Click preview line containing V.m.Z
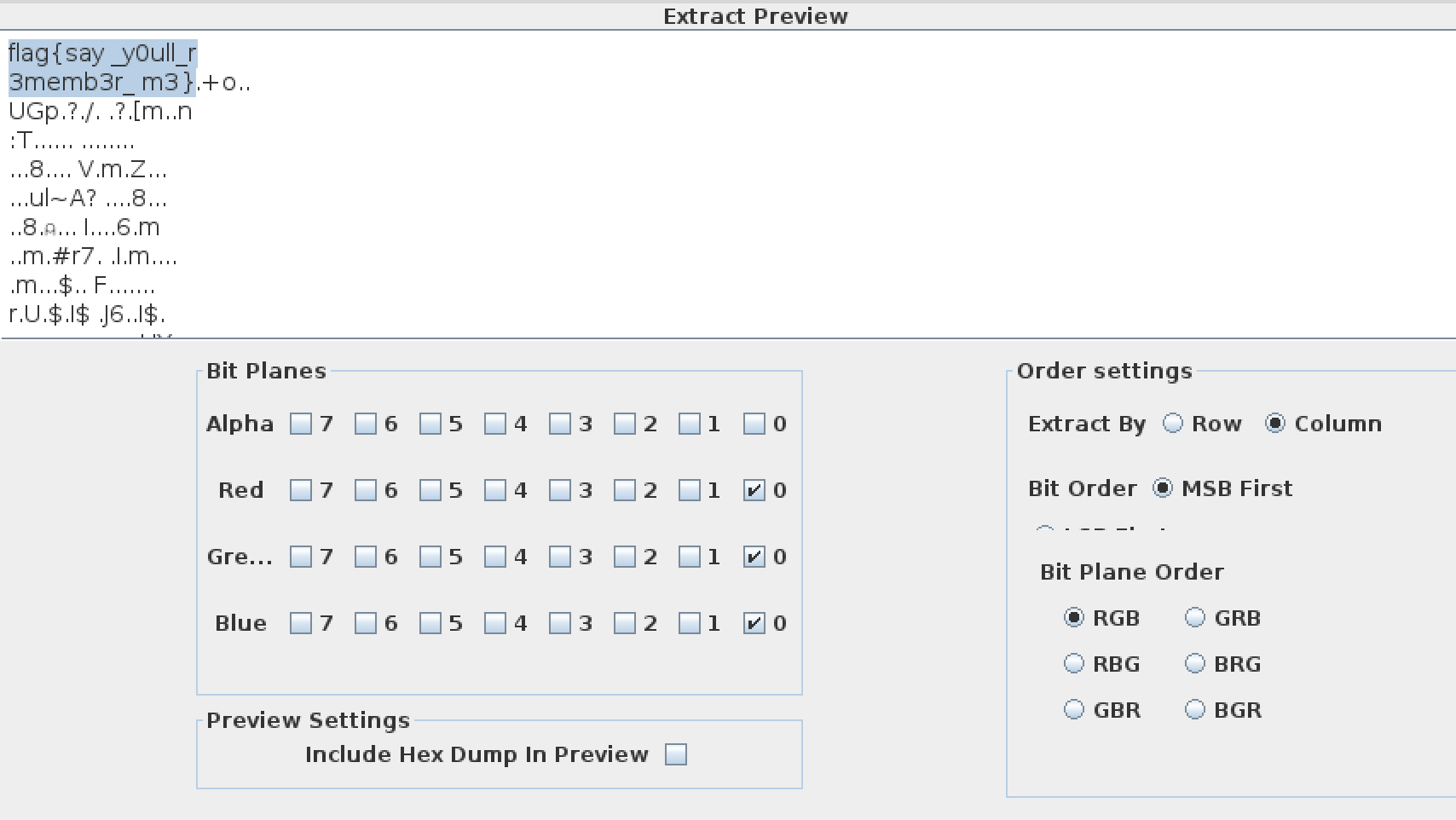 click(x=89, y=170)
